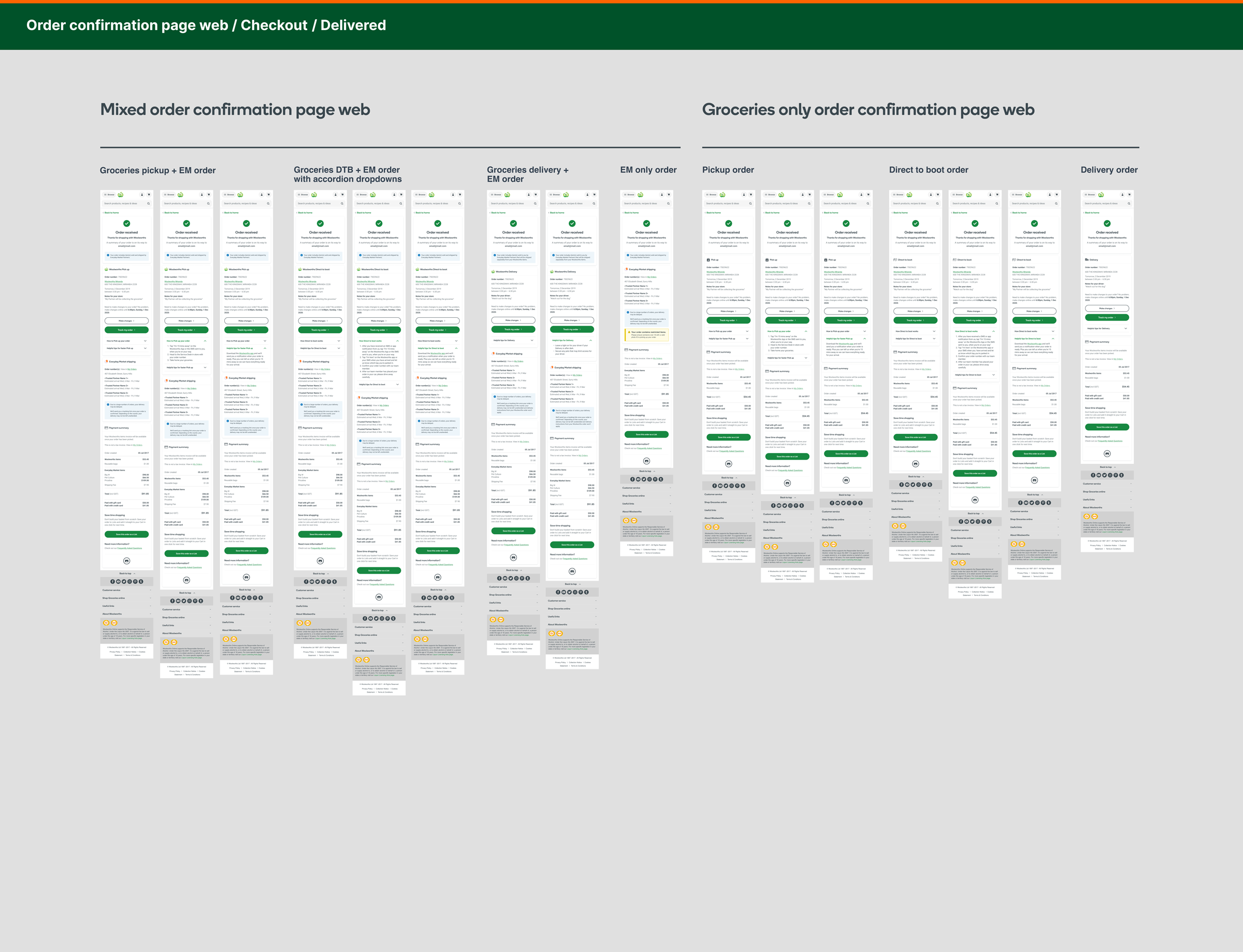Click Back to top in Delivery order mockup
Image resolution: width=1243 pixels, height=952 pixels.
pyautogui.click(x=1107, y=467)
